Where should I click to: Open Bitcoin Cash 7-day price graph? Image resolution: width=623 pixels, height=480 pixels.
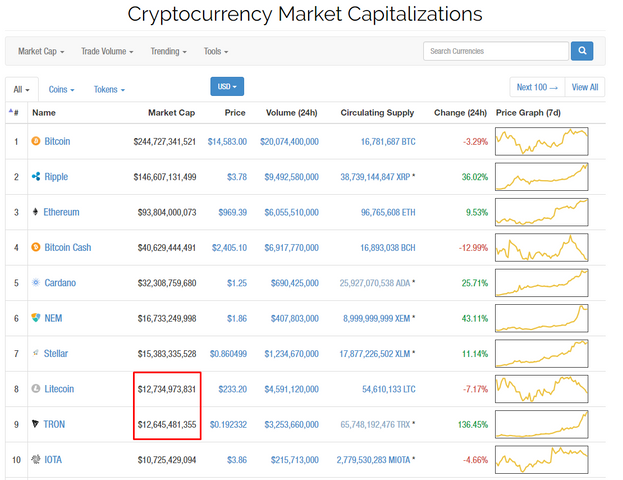(542, 248)
